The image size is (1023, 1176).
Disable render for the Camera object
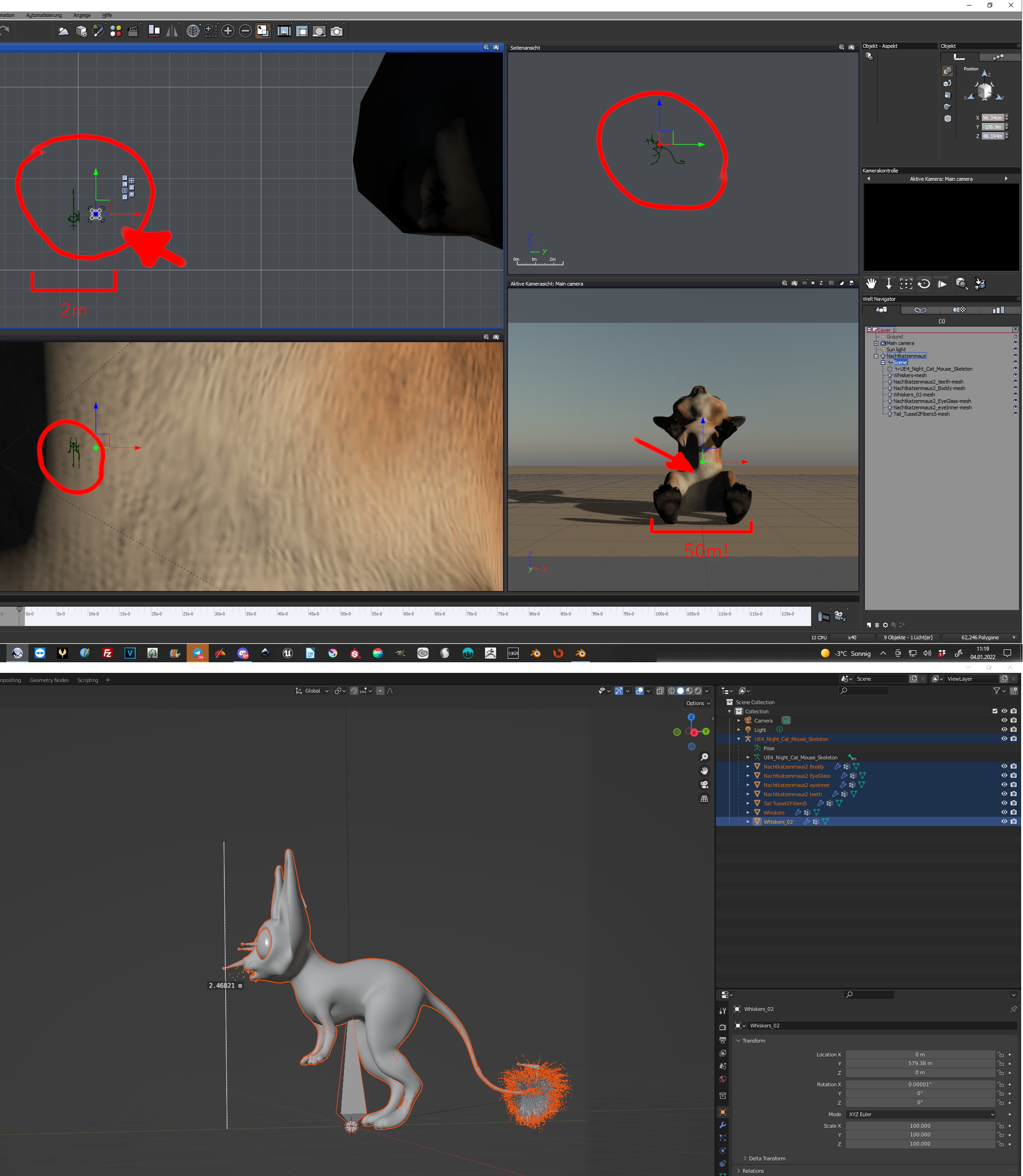coord(1013,720)
